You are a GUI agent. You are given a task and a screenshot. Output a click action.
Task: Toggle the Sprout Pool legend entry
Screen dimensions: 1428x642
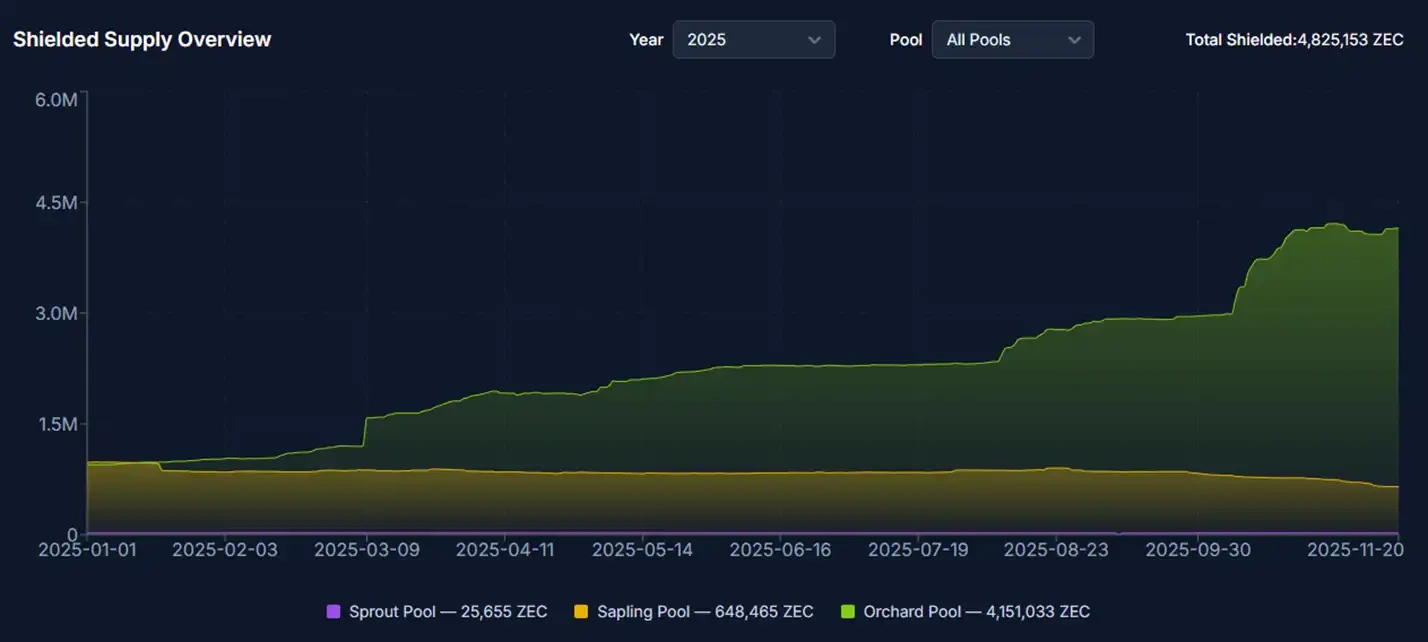(x=437, y=611)
